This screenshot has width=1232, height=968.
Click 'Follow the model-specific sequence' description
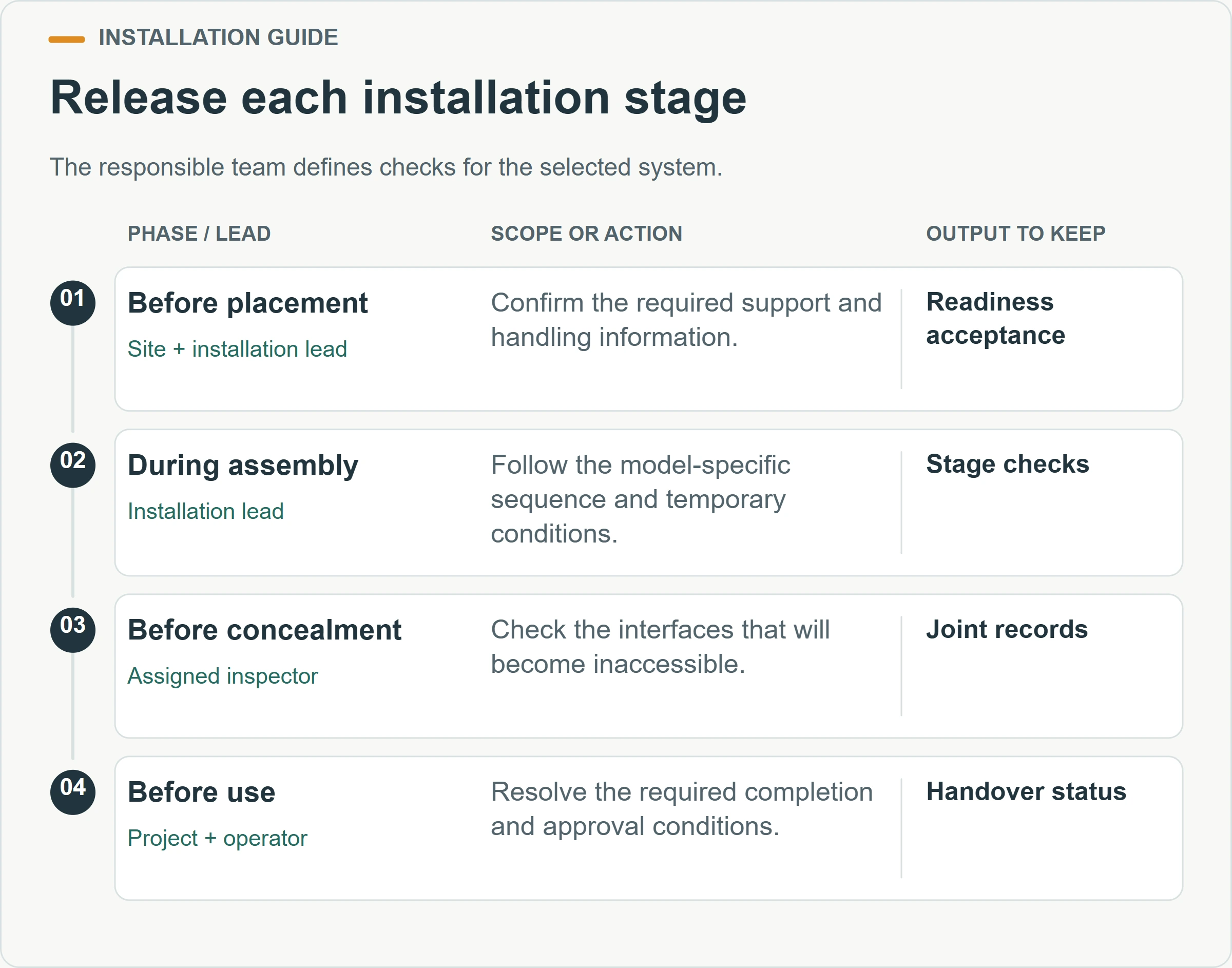point(640,499)
